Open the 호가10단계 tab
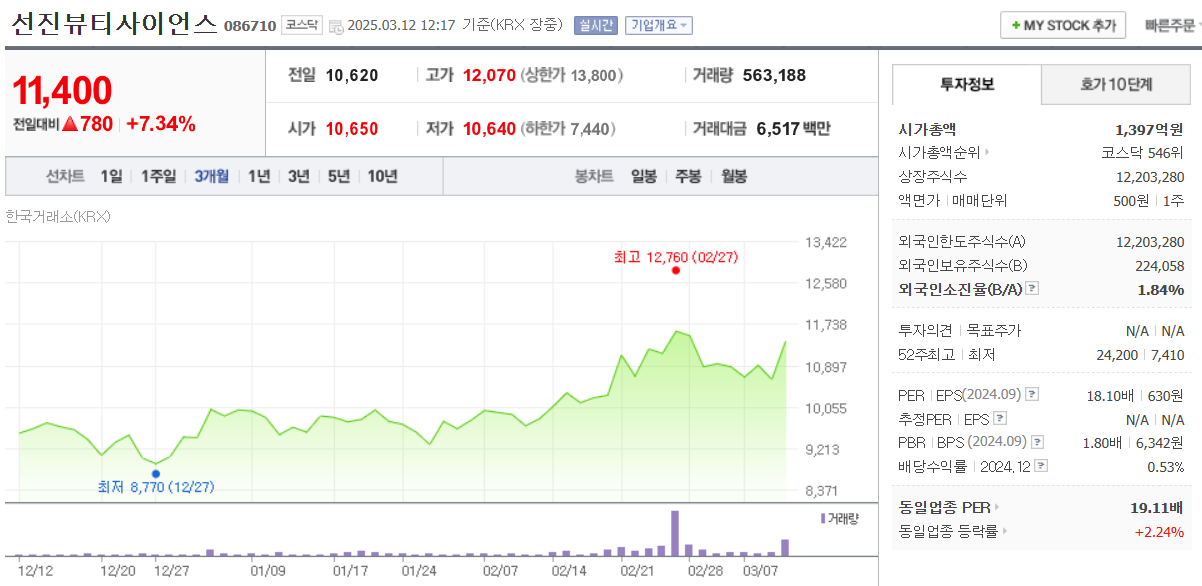 [x=1116, y=84]
